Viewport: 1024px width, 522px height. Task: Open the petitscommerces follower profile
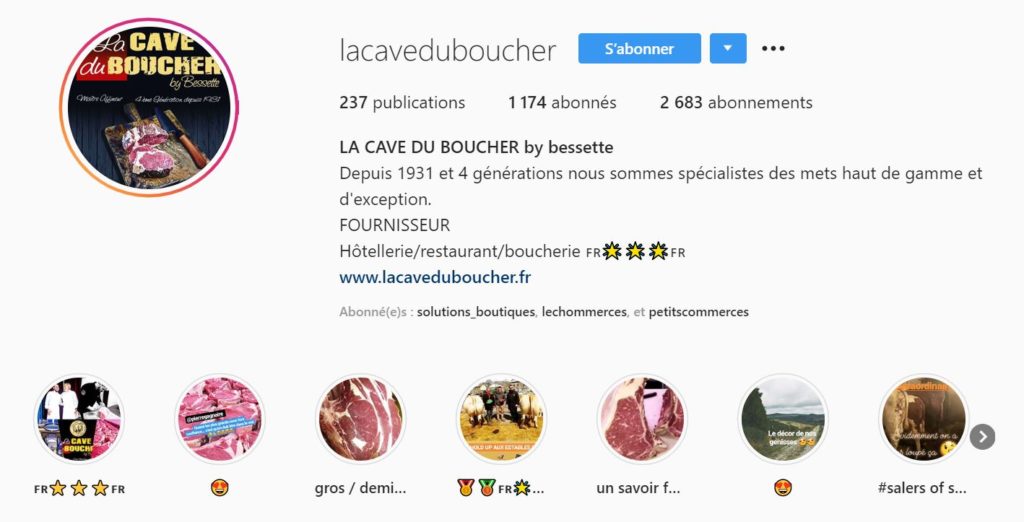coord(699,312)
